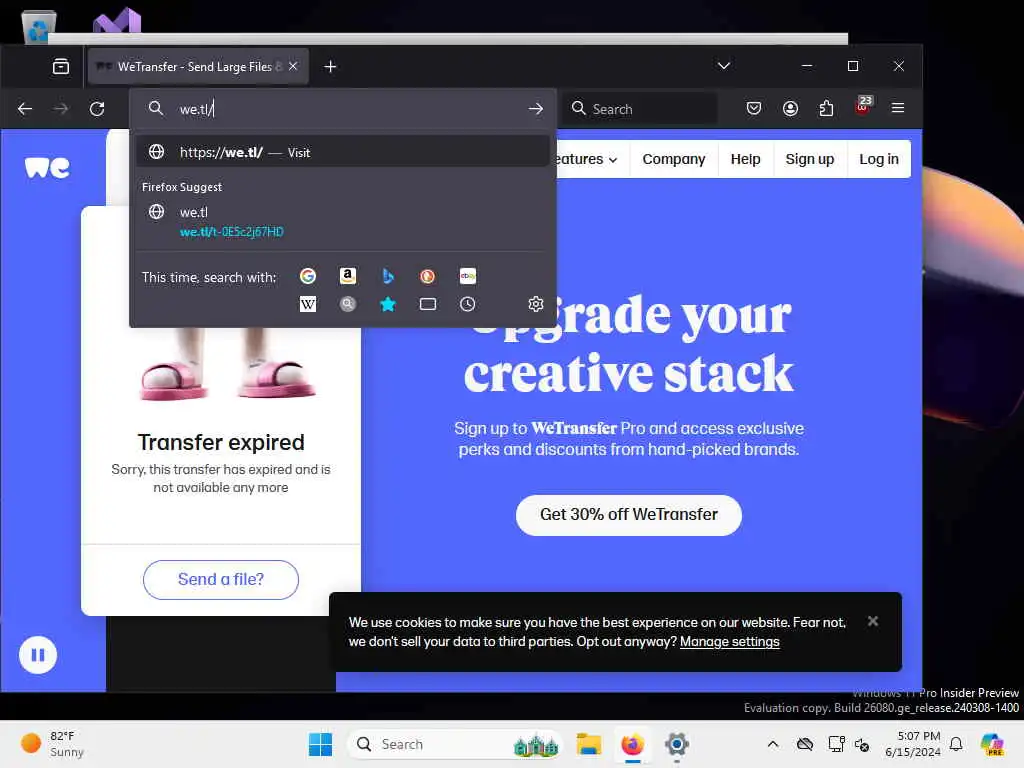Image resolution: width=1024 pixels, height=768 pixels.
Task: Open the Firefox hamburger menu
Action: click(x=898, y=108)
